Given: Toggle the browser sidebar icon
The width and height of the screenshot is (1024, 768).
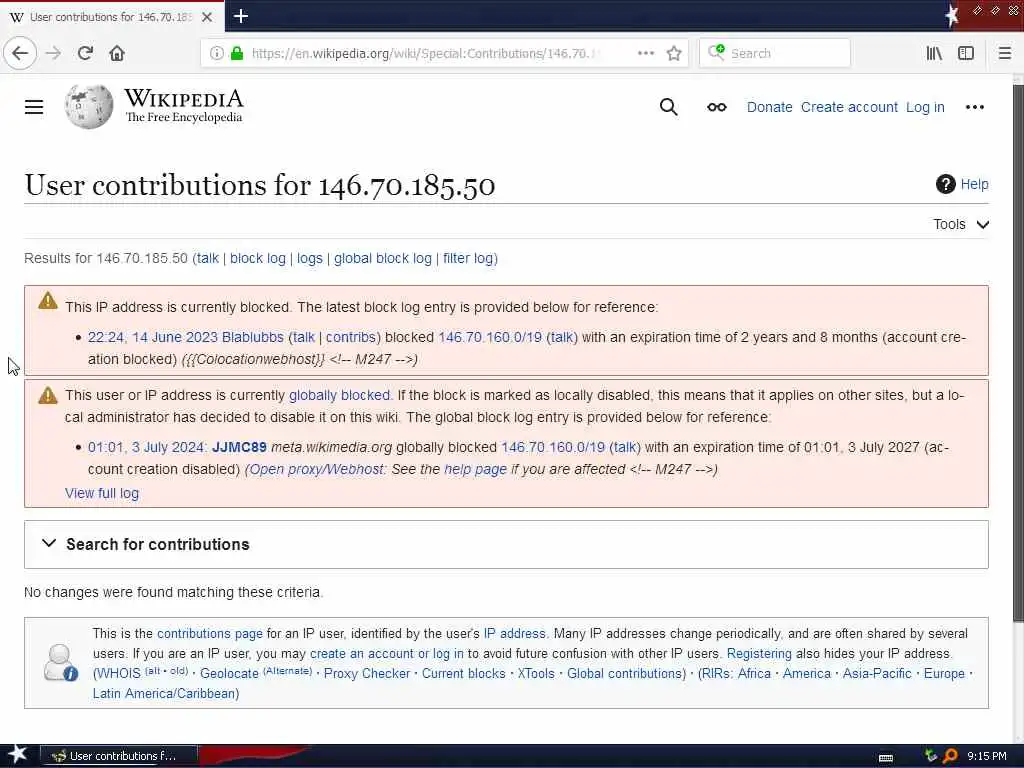Looking at the screenshot, I should tap(966, 53).
